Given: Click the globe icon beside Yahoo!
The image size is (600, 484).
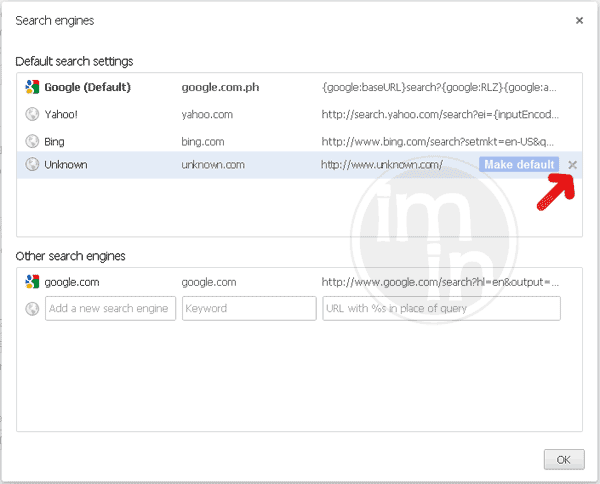Looking at the screenshot, I should [x=32, y=114].
